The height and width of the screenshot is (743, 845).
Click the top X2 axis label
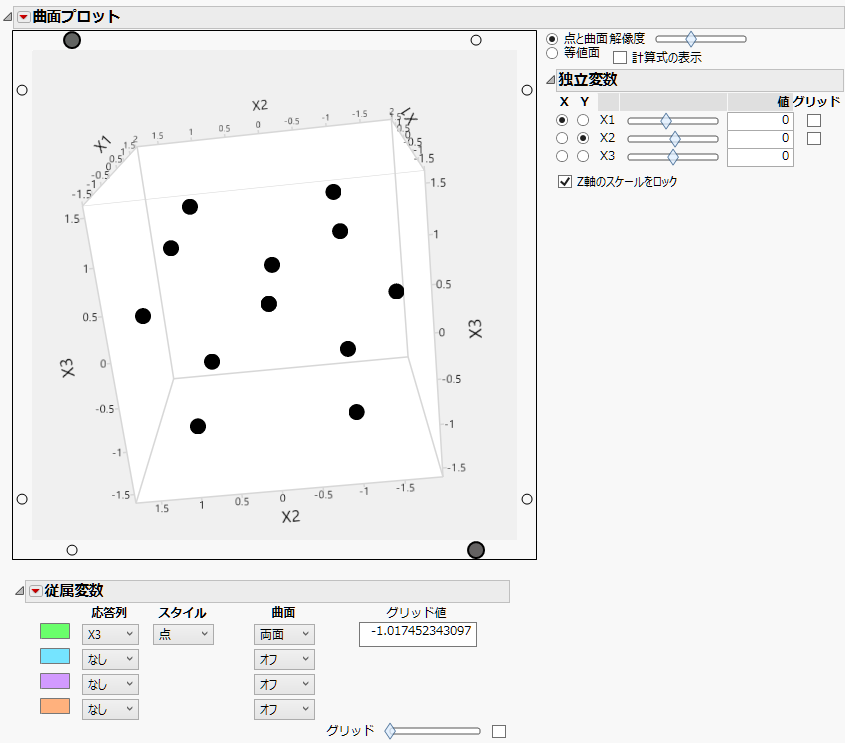(x=260, y=105)
